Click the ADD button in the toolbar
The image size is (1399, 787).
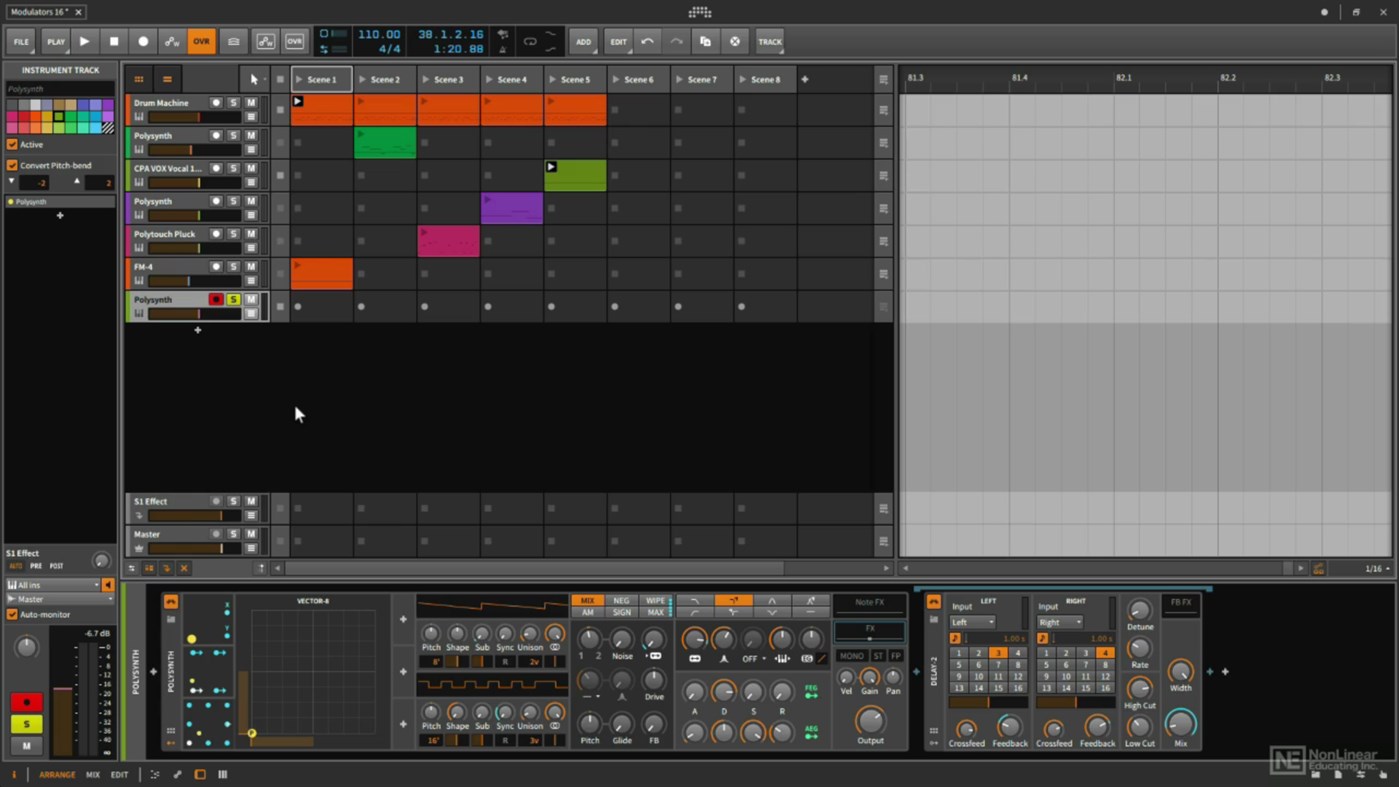point(583,41)
